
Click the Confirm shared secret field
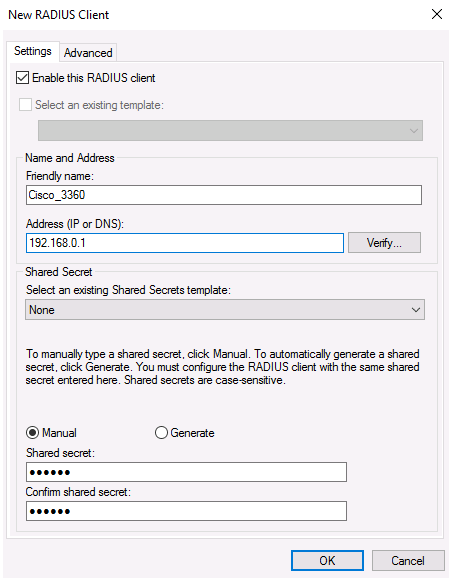click(186, 511)
